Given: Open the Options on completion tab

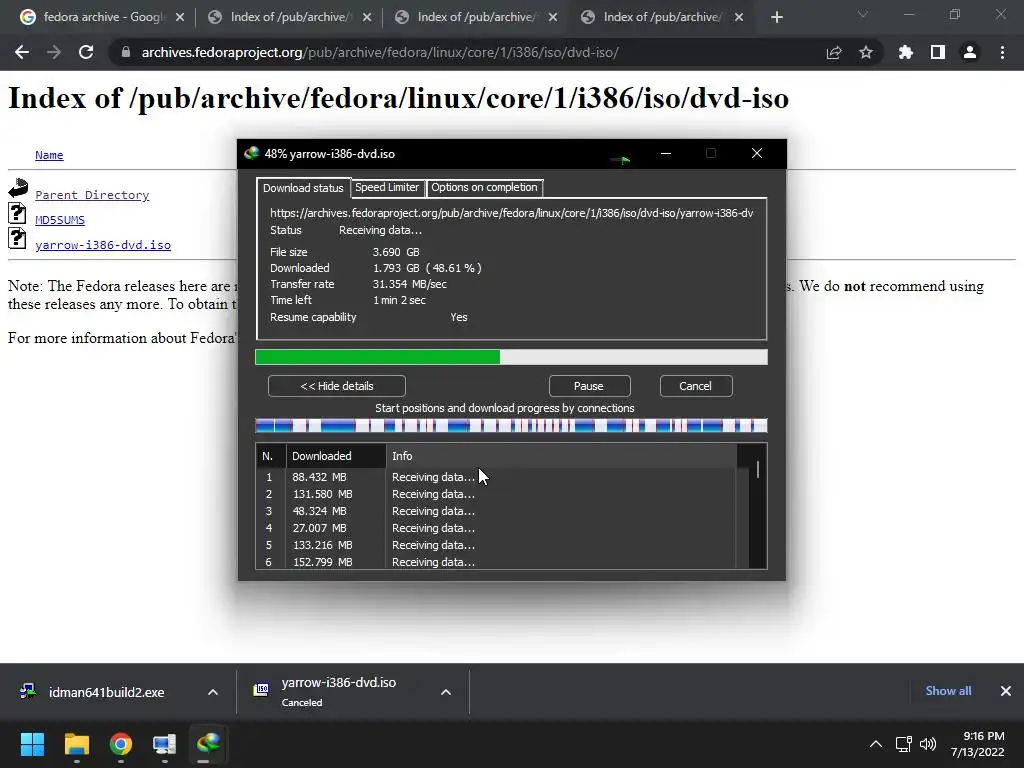Looking at the screenshot, I should [484, 187].
